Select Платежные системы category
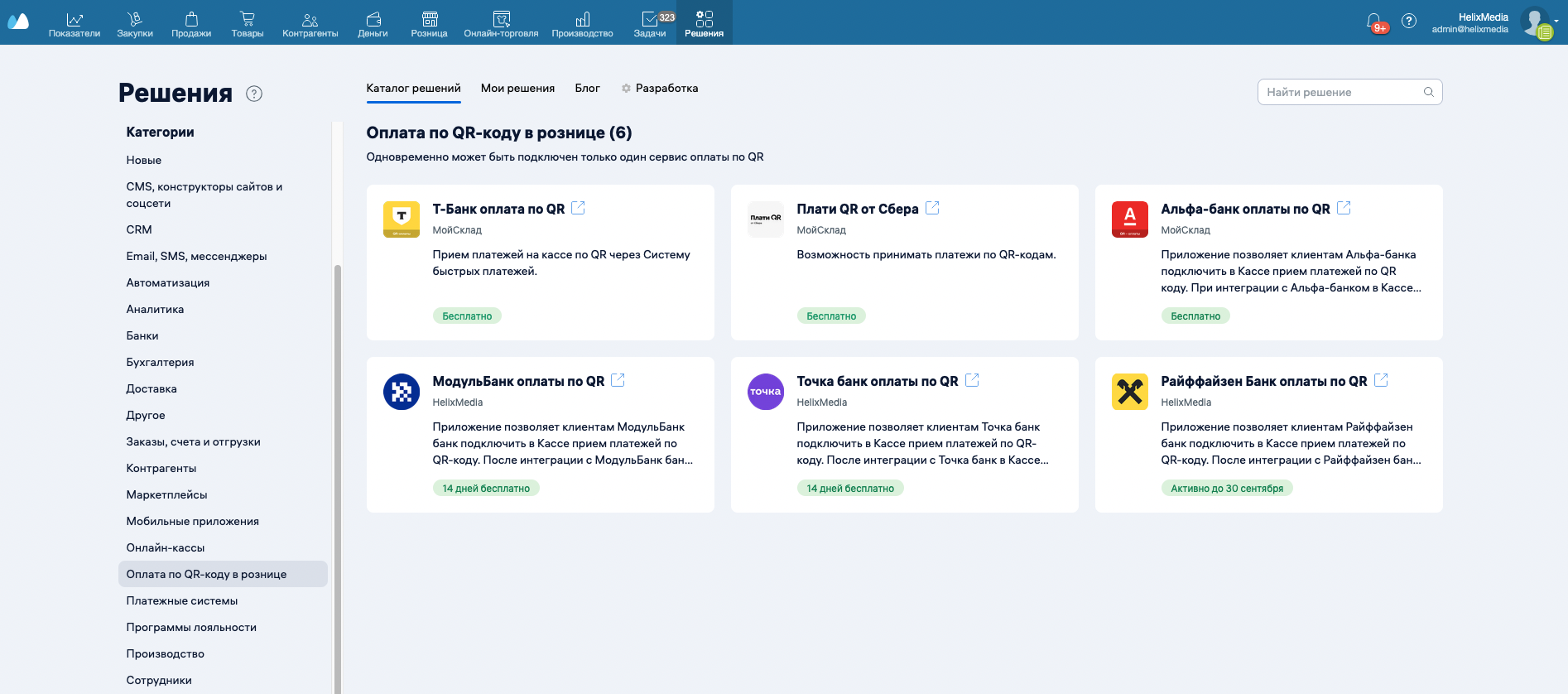 coord(182,600)
